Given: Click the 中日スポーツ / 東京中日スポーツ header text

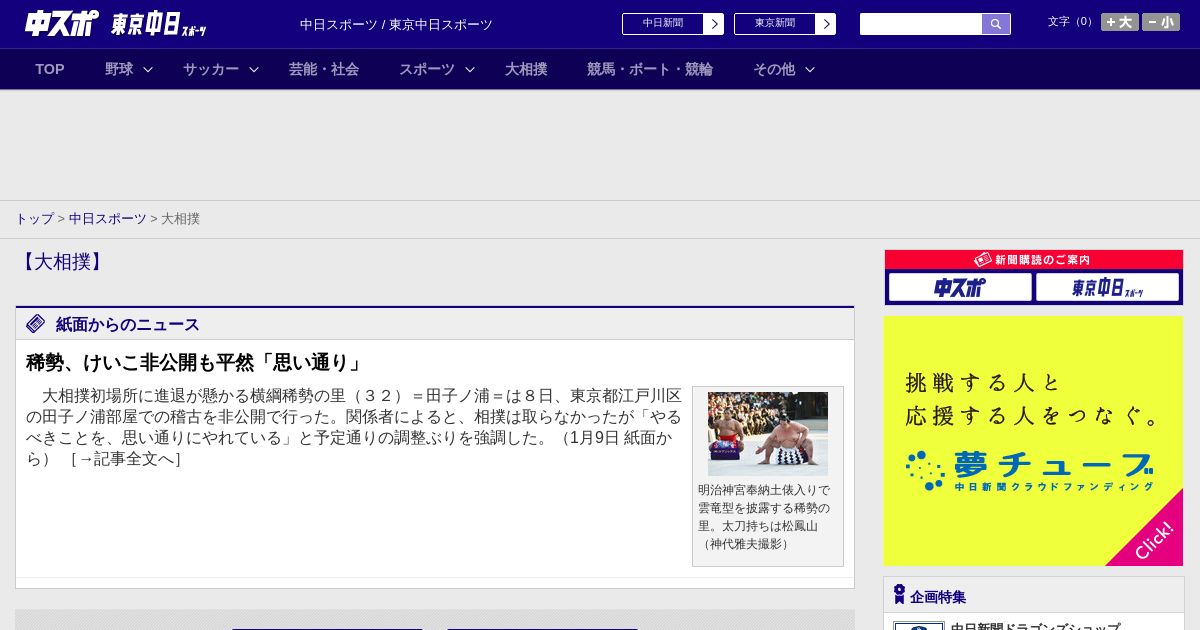Looking at the screenshot, I should [396, 24].
